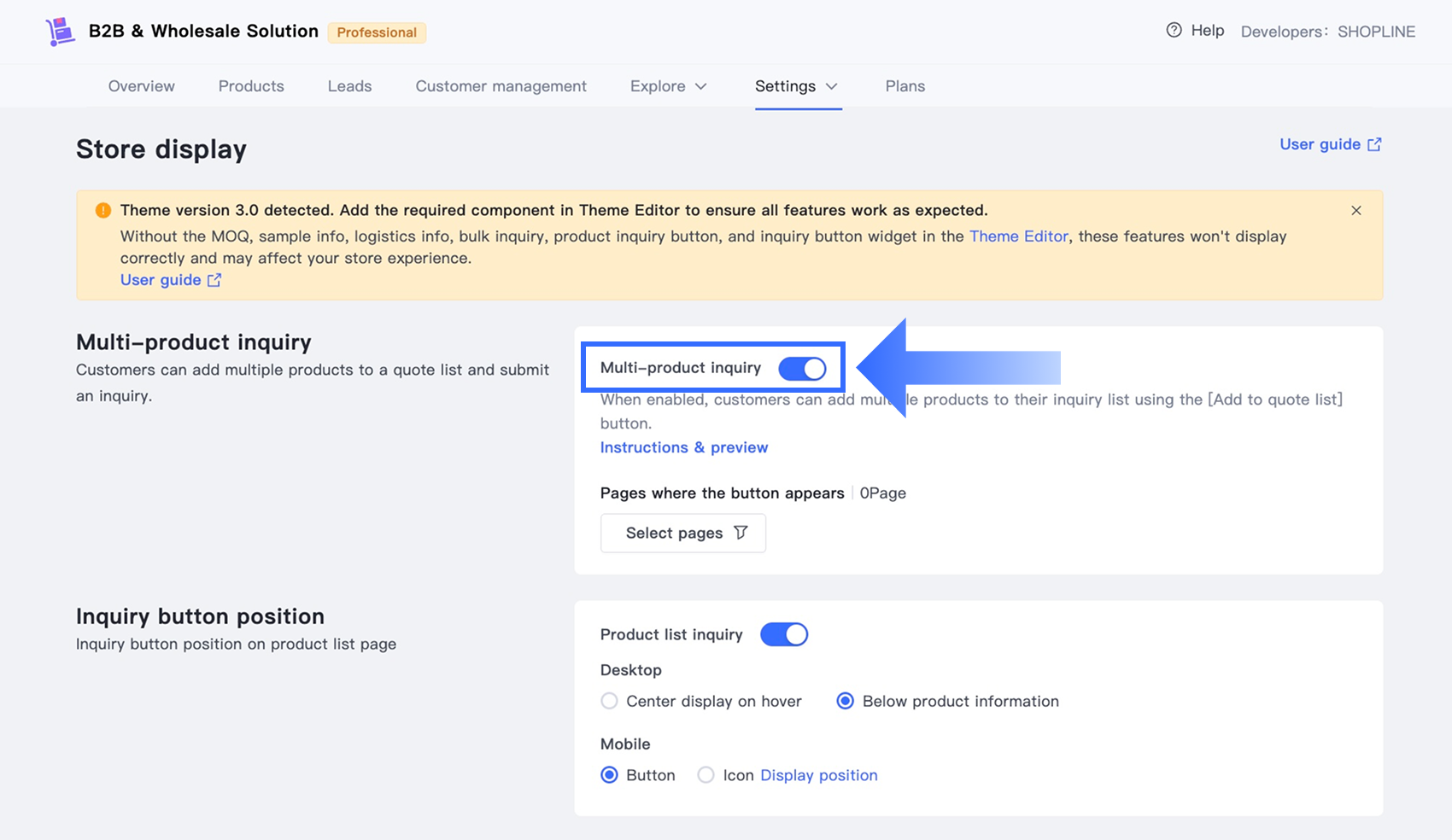Go to the Leads tab

click(349, 86)
